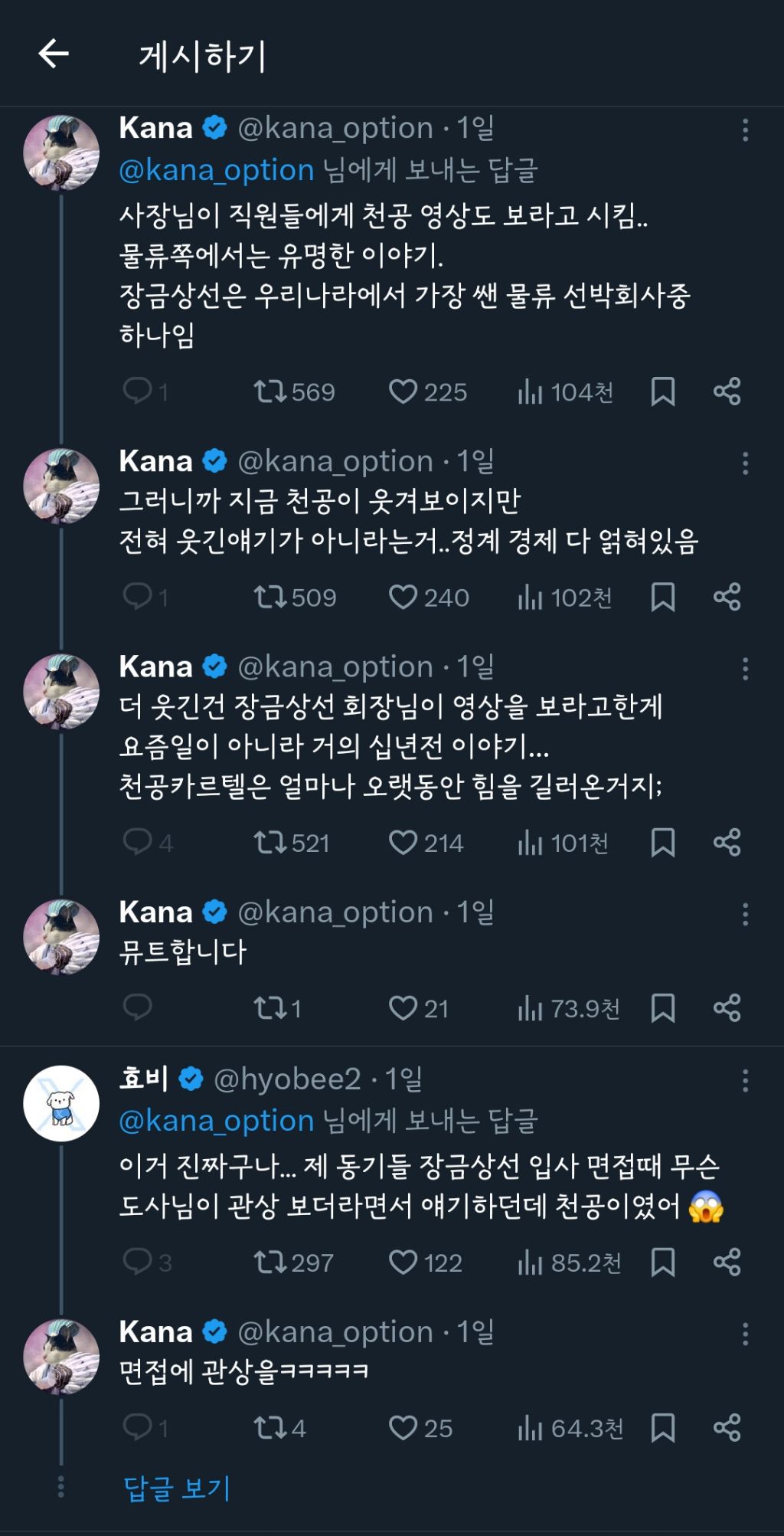Repost the tweet with 569 reposts
Image resolution: width=784 pixels, height=1536 pixels.
coord(269,392)
